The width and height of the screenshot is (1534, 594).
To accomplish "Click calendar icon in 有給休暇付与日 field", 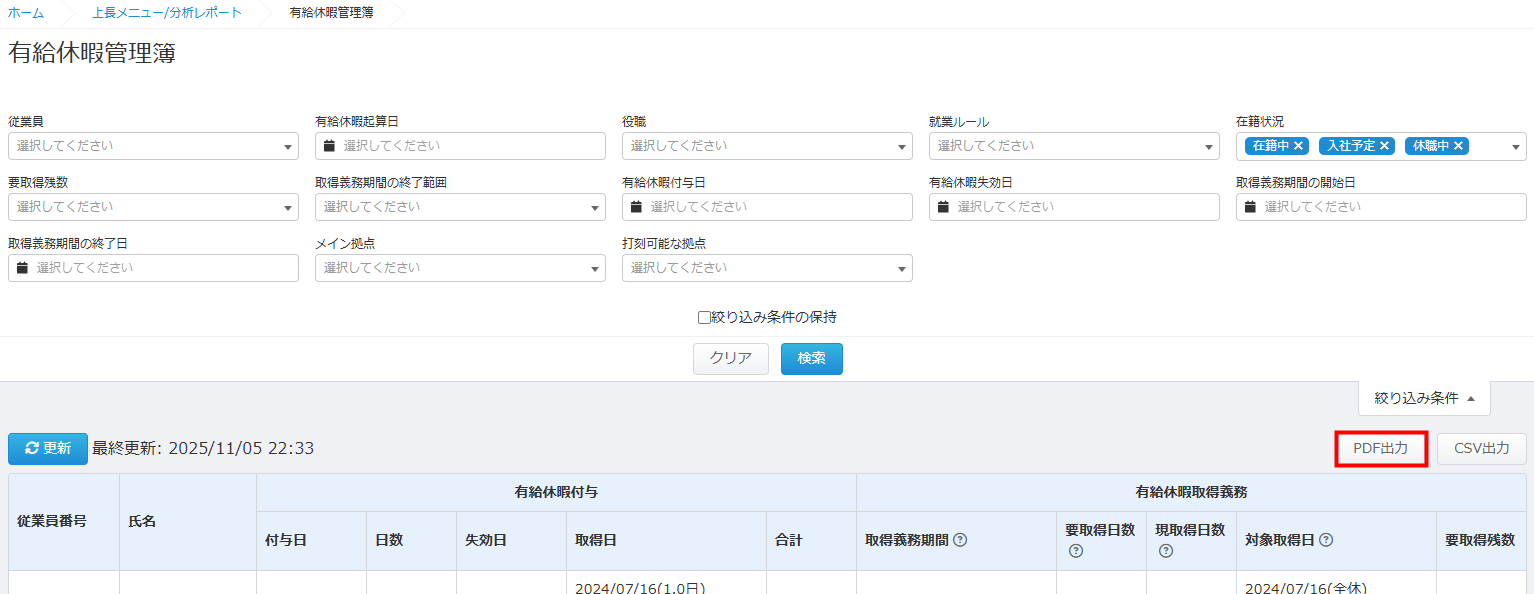I will coord(636,207).
